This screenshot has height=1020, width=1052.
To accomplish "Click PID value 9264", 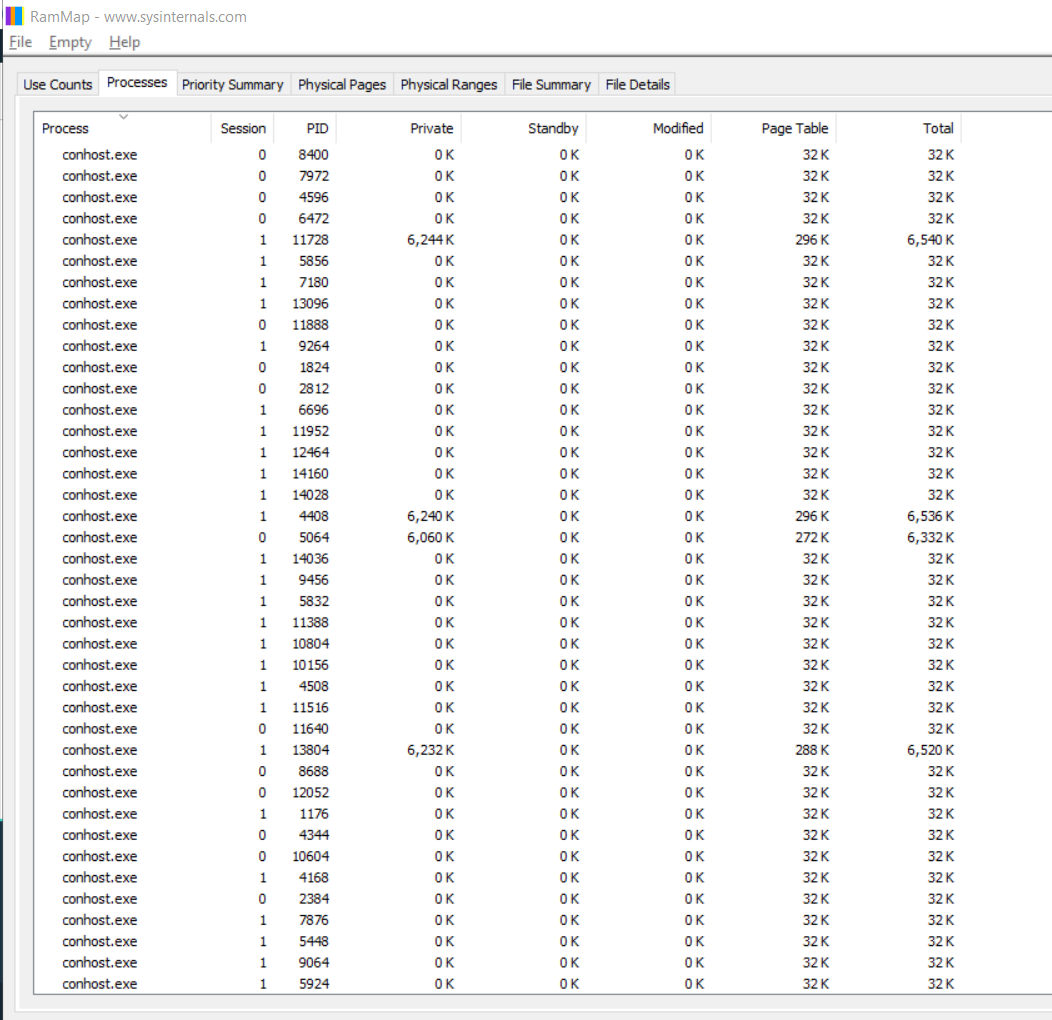I will 313,346.
